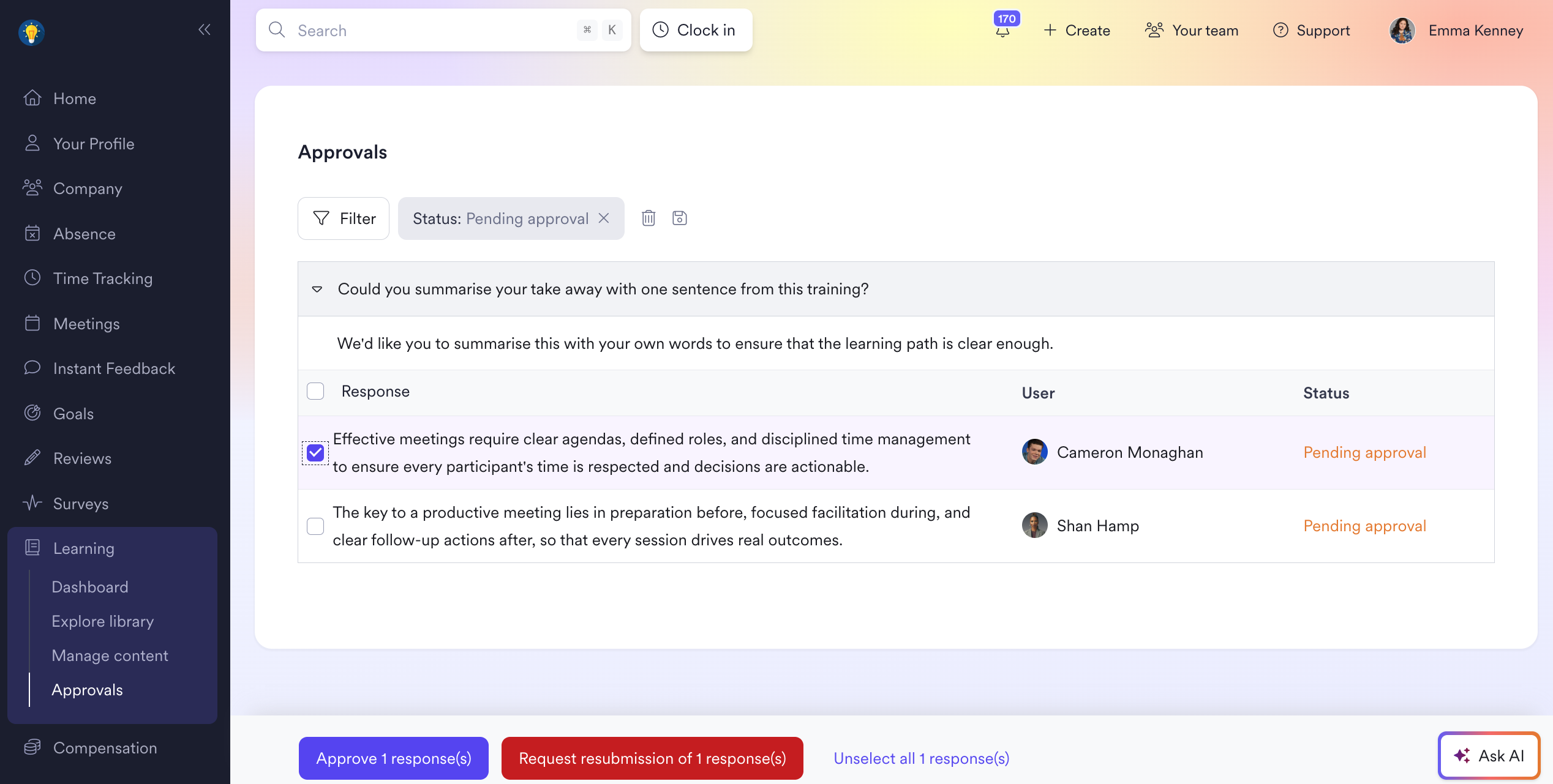Toggle the select-all Response checkbox
1553x784 pixels.
(x=315, y=391)
